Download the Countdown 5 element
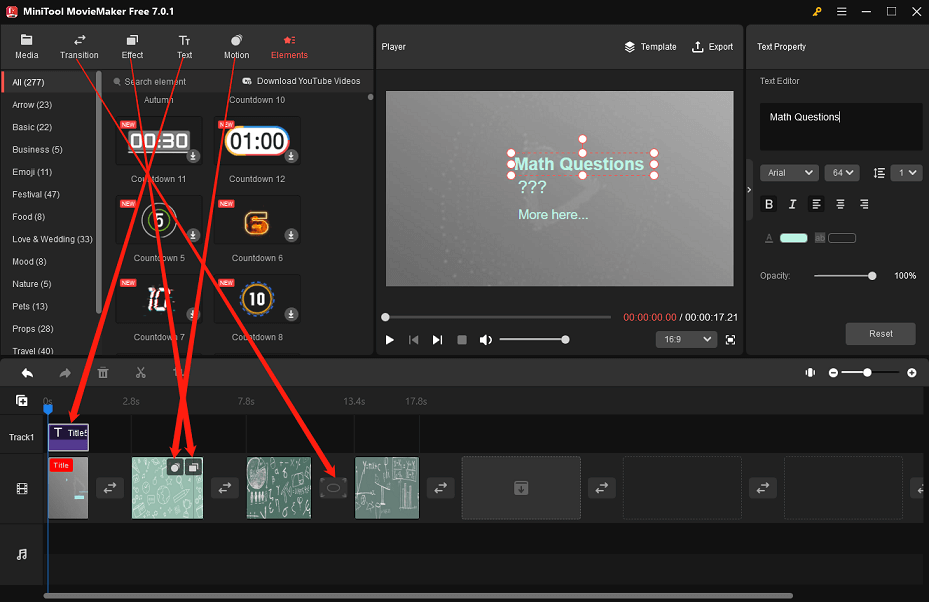Viewport: 929px width, 602px height. (x=193, y=235)
